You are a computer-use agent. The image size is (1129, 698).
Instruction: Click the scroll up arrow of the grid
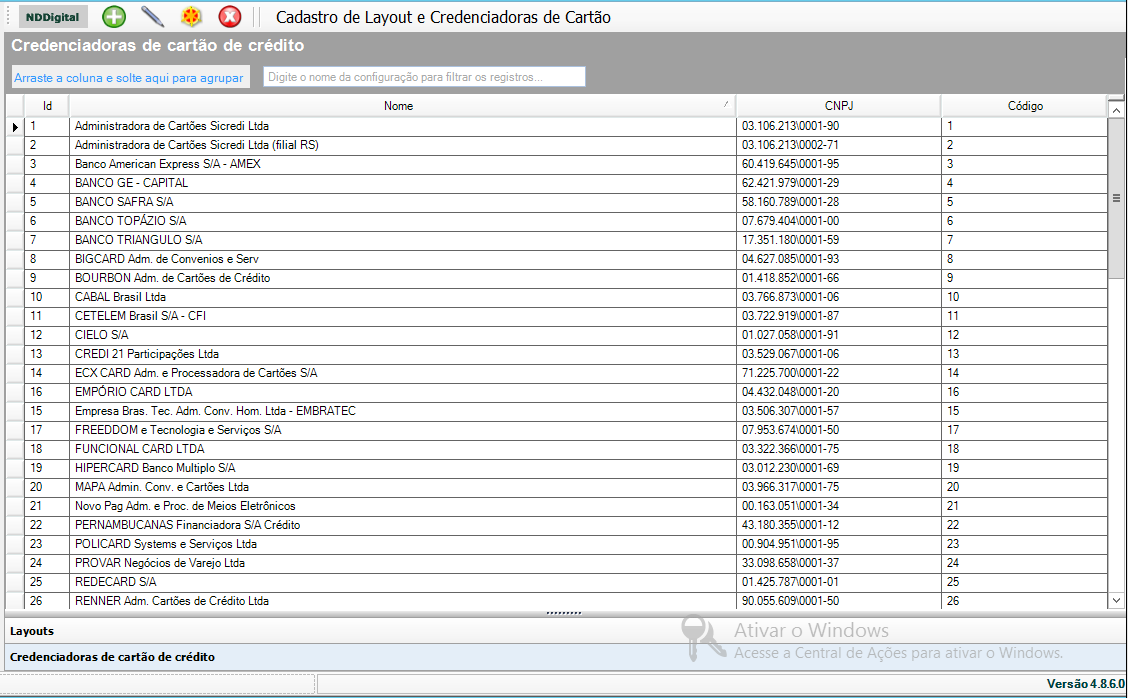pyautogui.click(x=1116, y=109)
